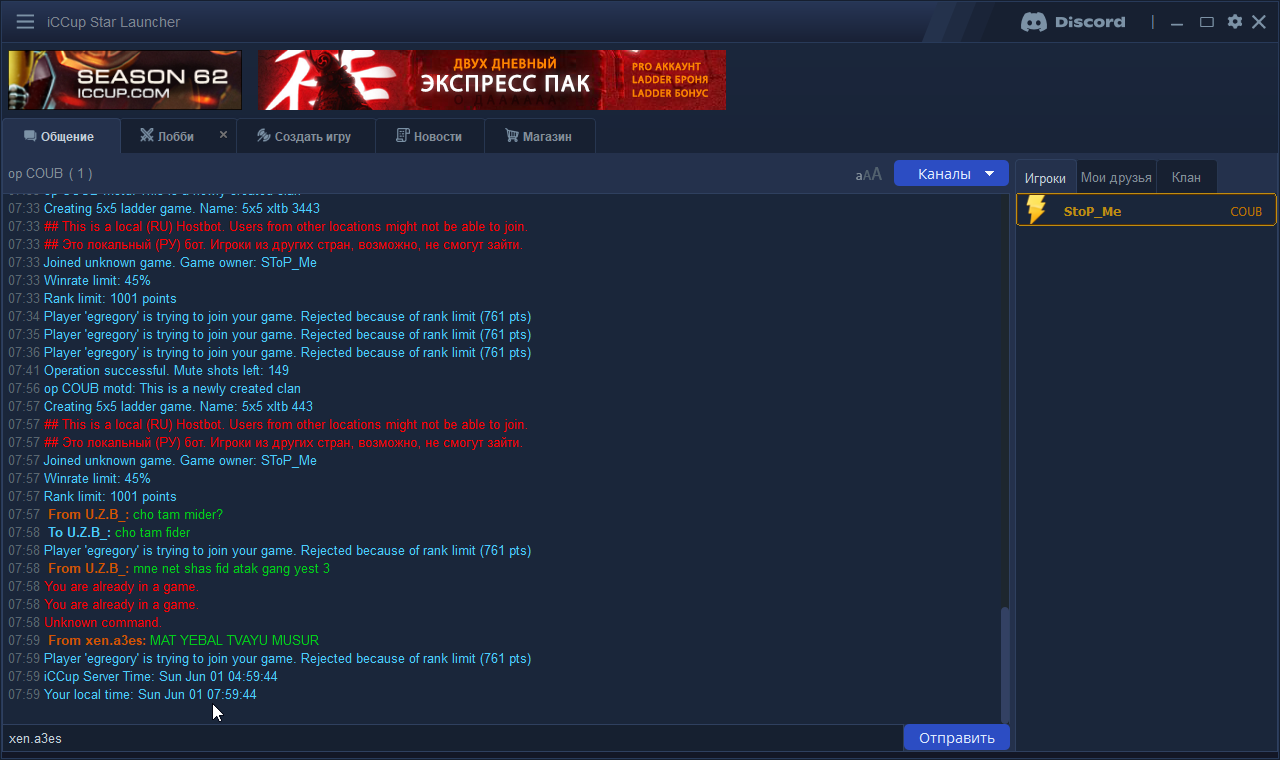Focus the chat message input field

452,738
